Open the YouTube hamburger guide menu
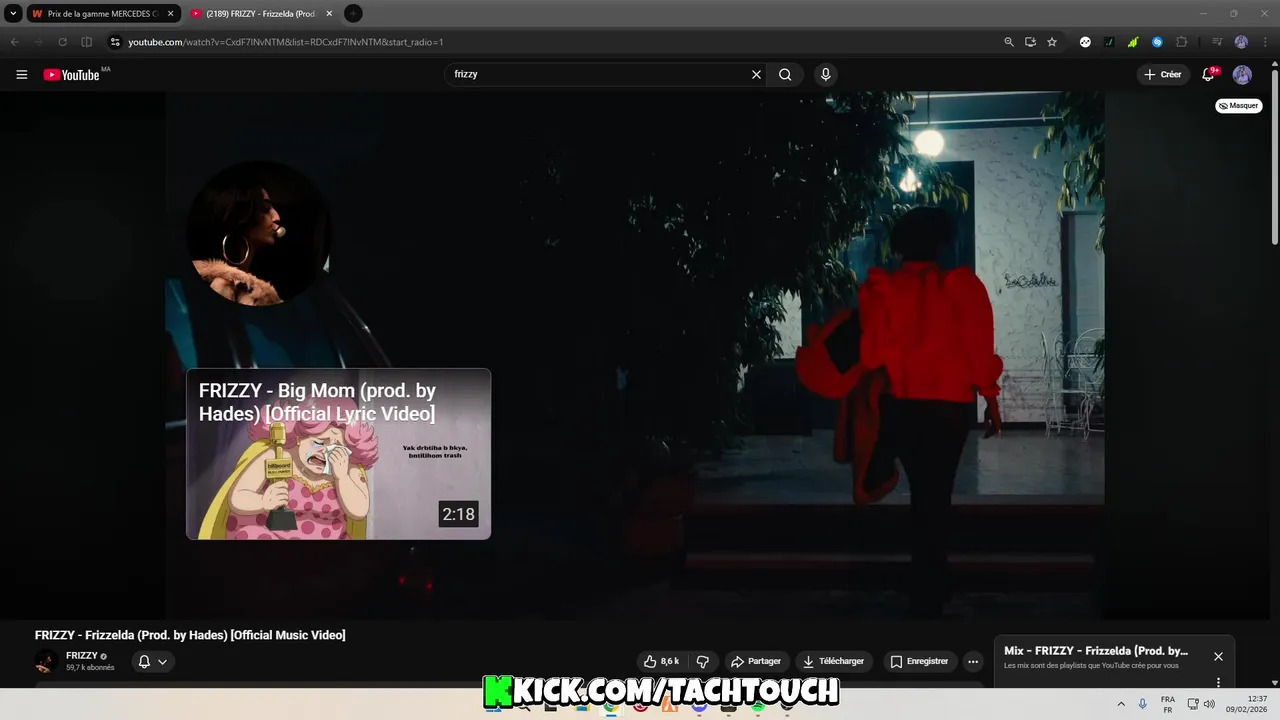The width and height of the screenshot is (1280, 720). [21, 74]
